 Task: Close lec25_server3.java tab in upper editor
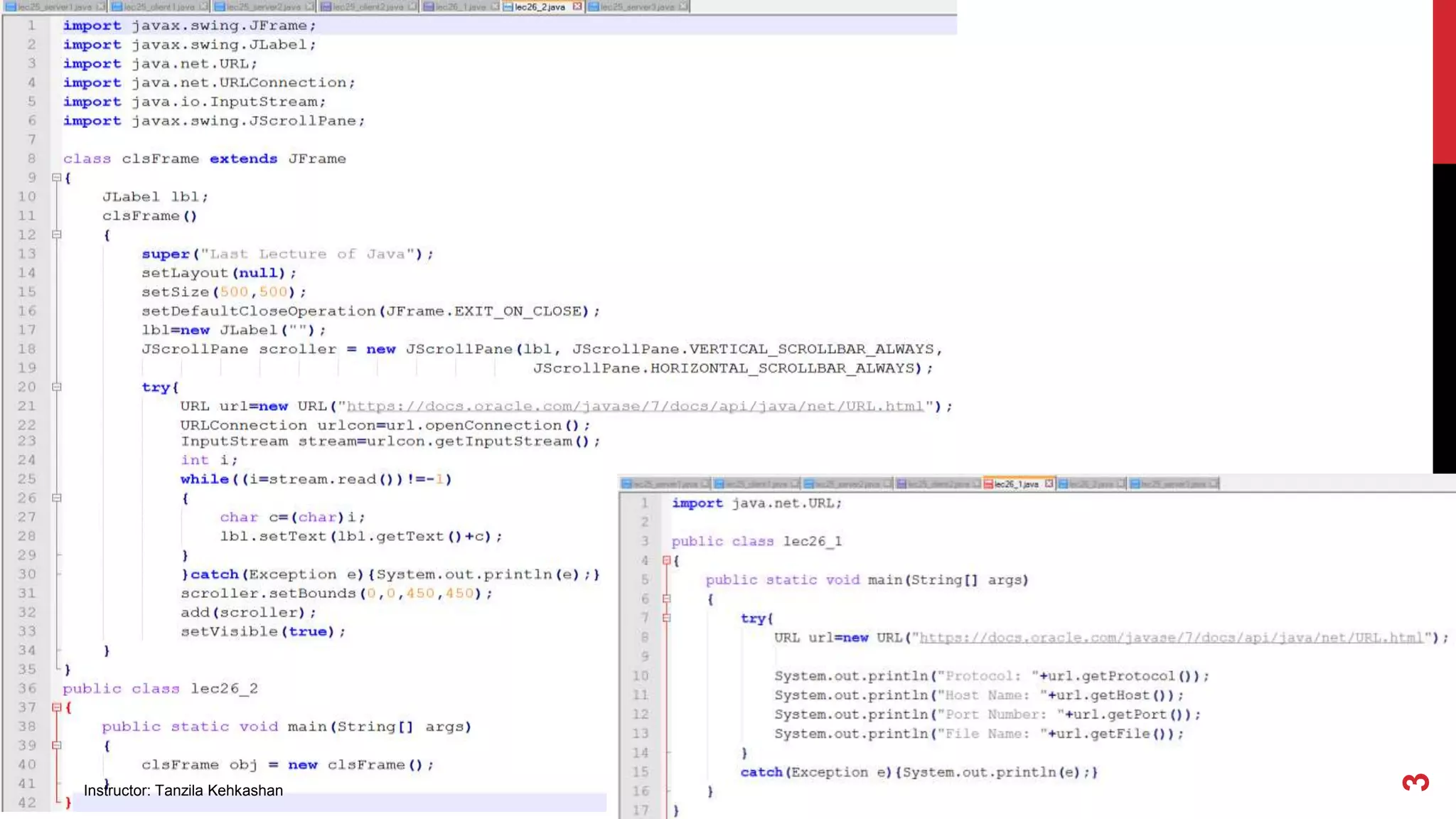pos(682,6)
